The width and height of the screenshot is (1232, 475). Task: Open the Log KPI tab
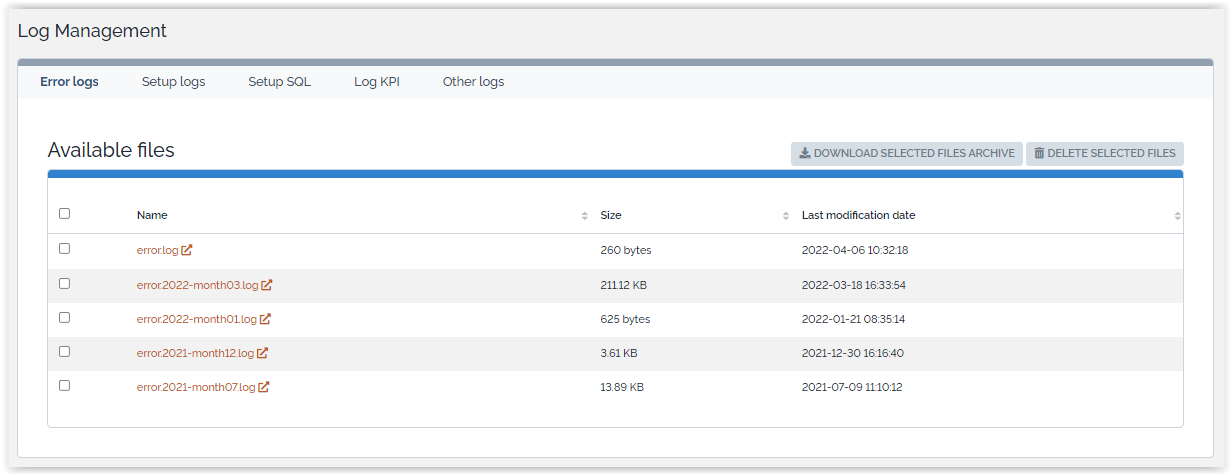pos(377,82)
